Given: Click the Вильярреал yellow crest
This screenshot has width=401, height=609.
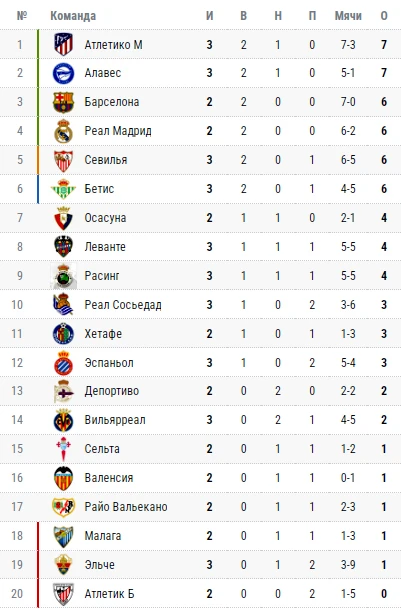Looking at the screenshot, I should coord(63,420).
